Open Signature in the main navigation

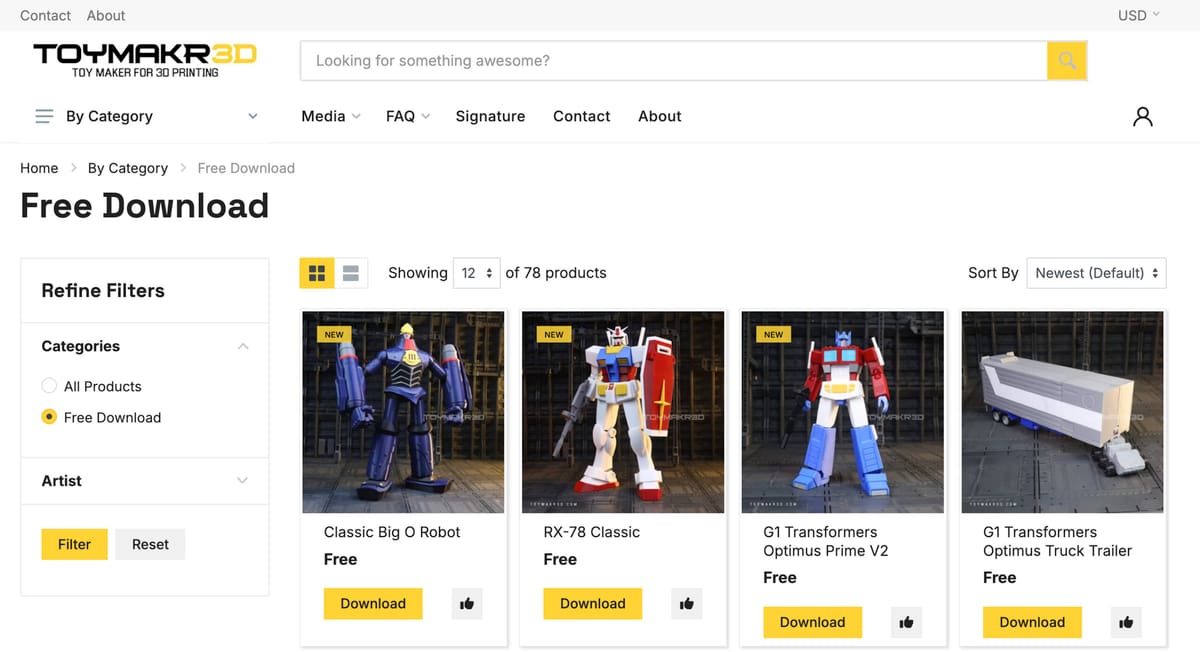point(490,116)
